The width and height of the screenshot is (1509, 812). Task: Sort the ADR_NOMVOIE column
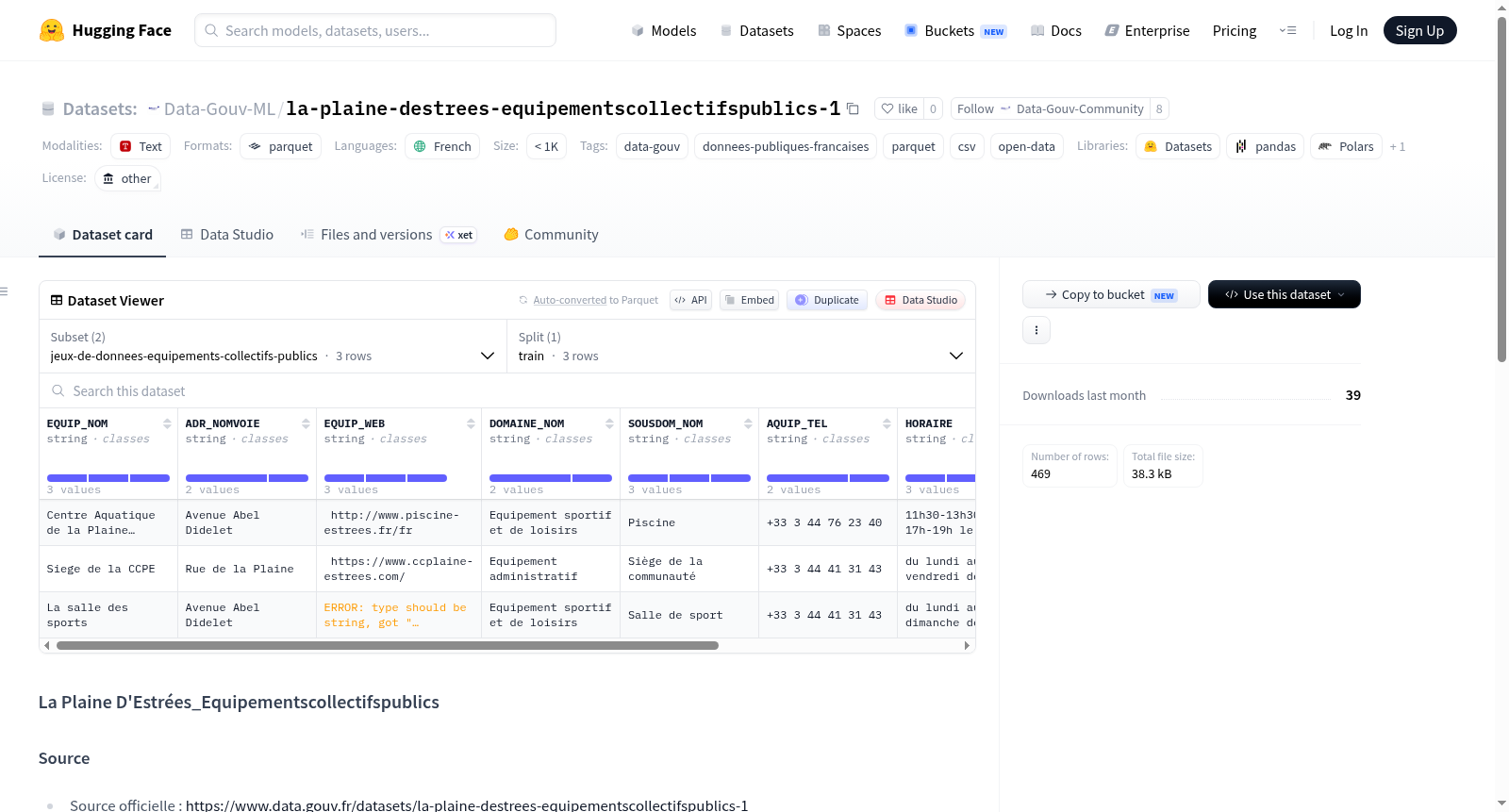(x=306, y=423)
